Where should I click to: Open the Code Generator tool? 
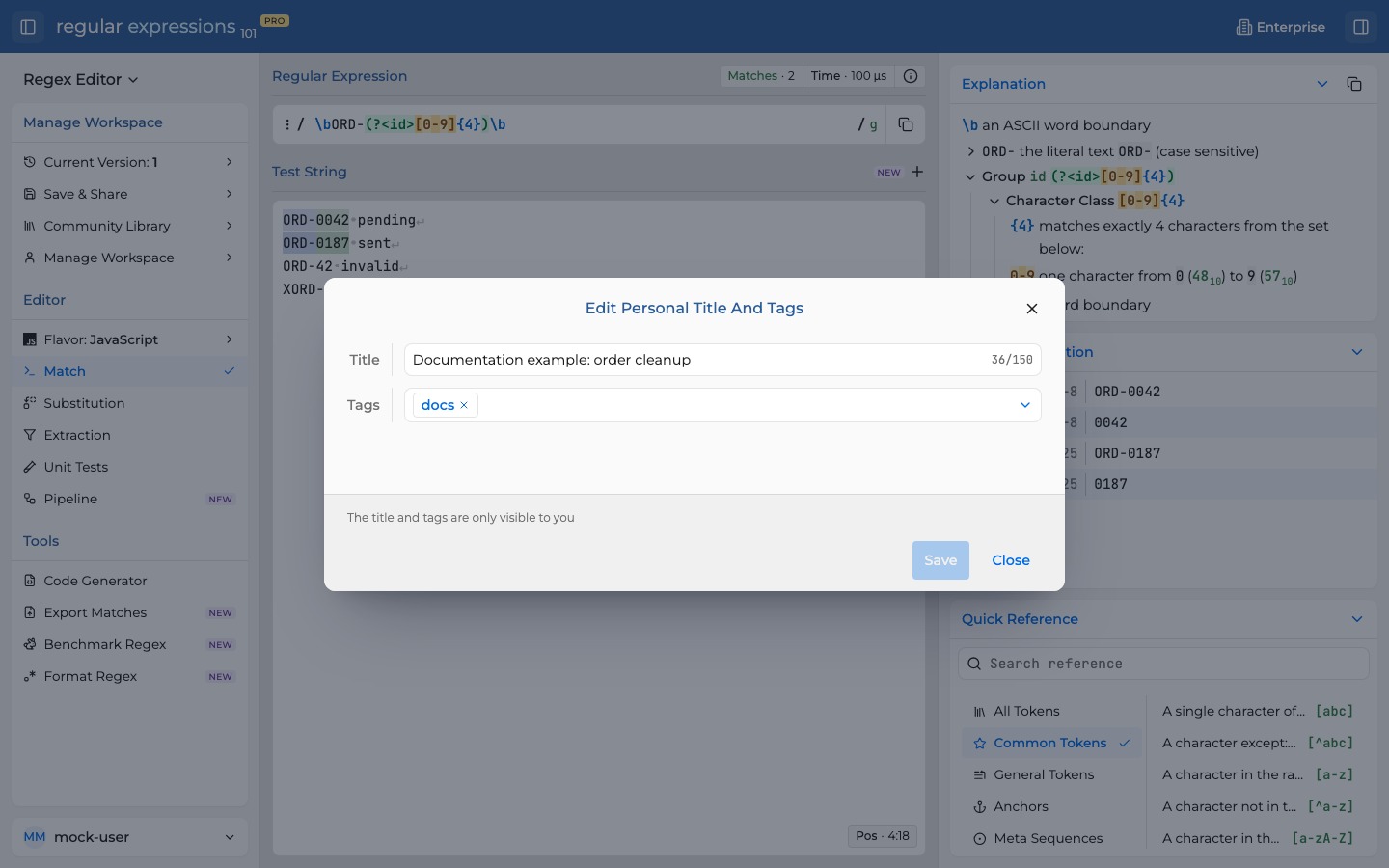tap(129, 581)
